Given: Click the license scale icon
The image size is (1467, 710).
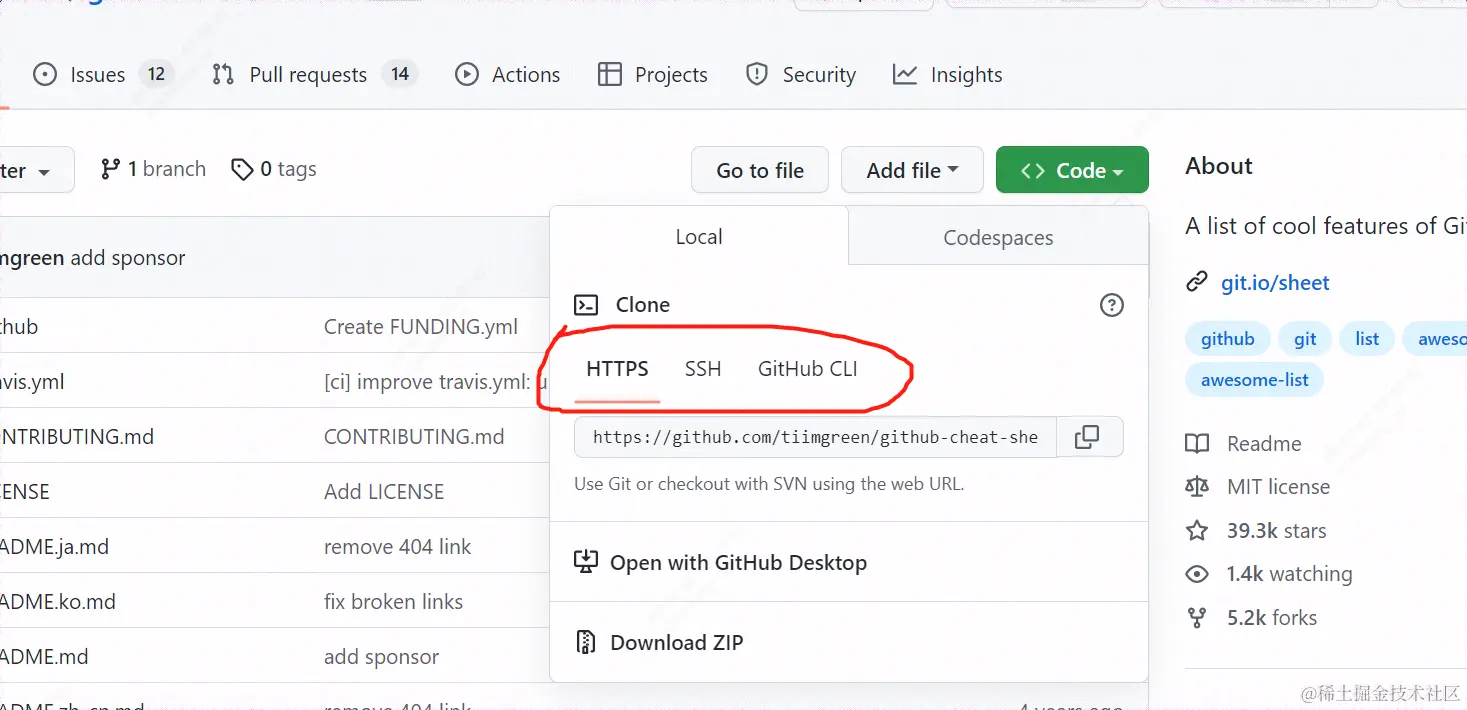Looking at the screenshot, I should (x=1197, y=487).
